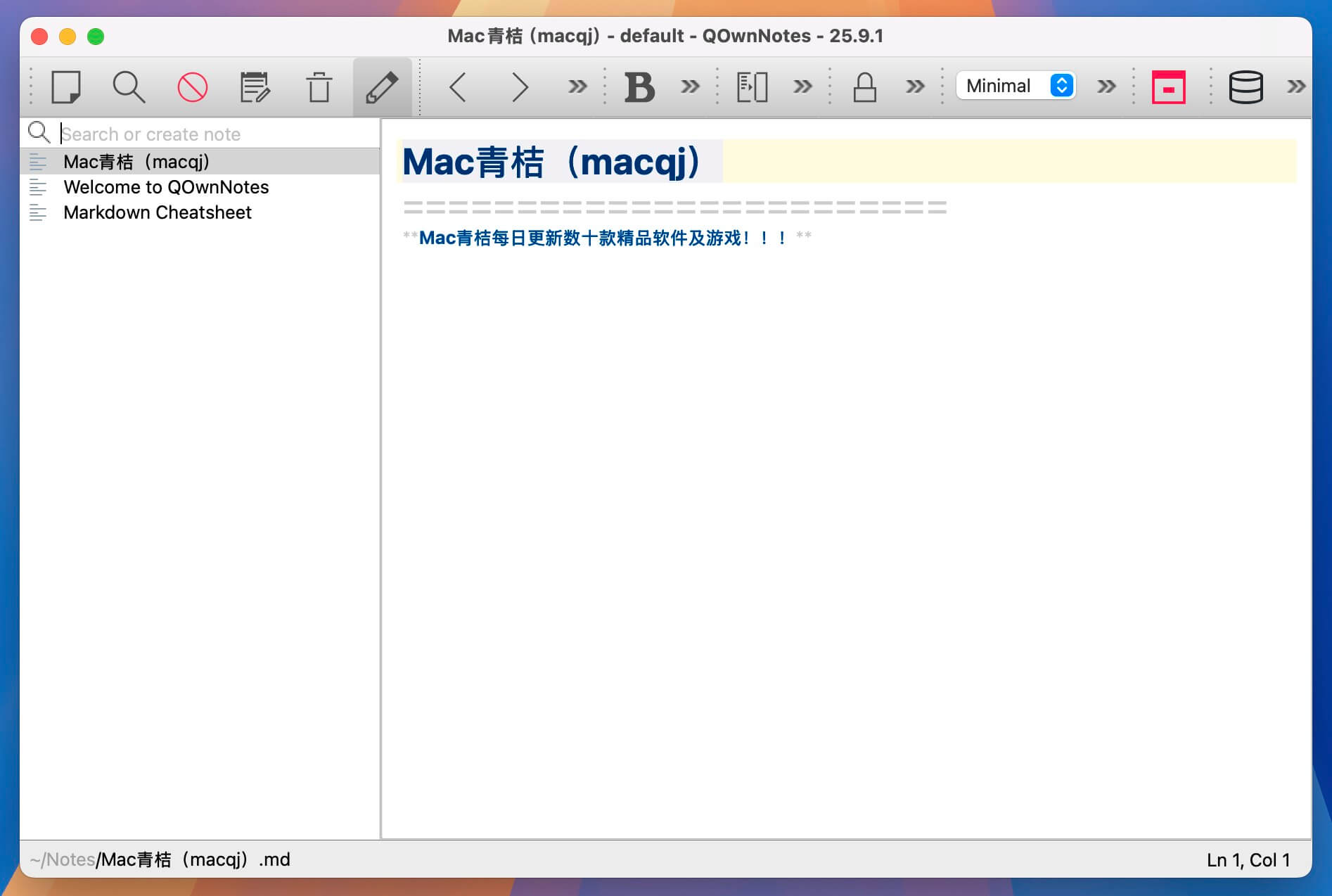1332x896 pixels.
Task: Expand overflow chevrons after panel layout icon
Action: pos(802,87)
